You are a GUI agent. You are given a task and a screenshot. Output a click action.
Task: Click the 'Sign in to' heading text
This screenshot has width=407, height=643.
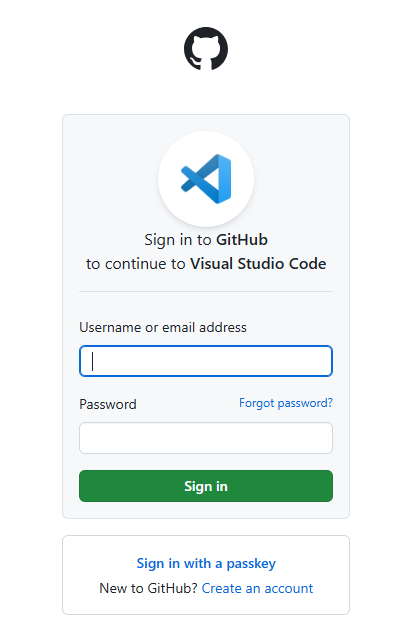tap(178, 240)
